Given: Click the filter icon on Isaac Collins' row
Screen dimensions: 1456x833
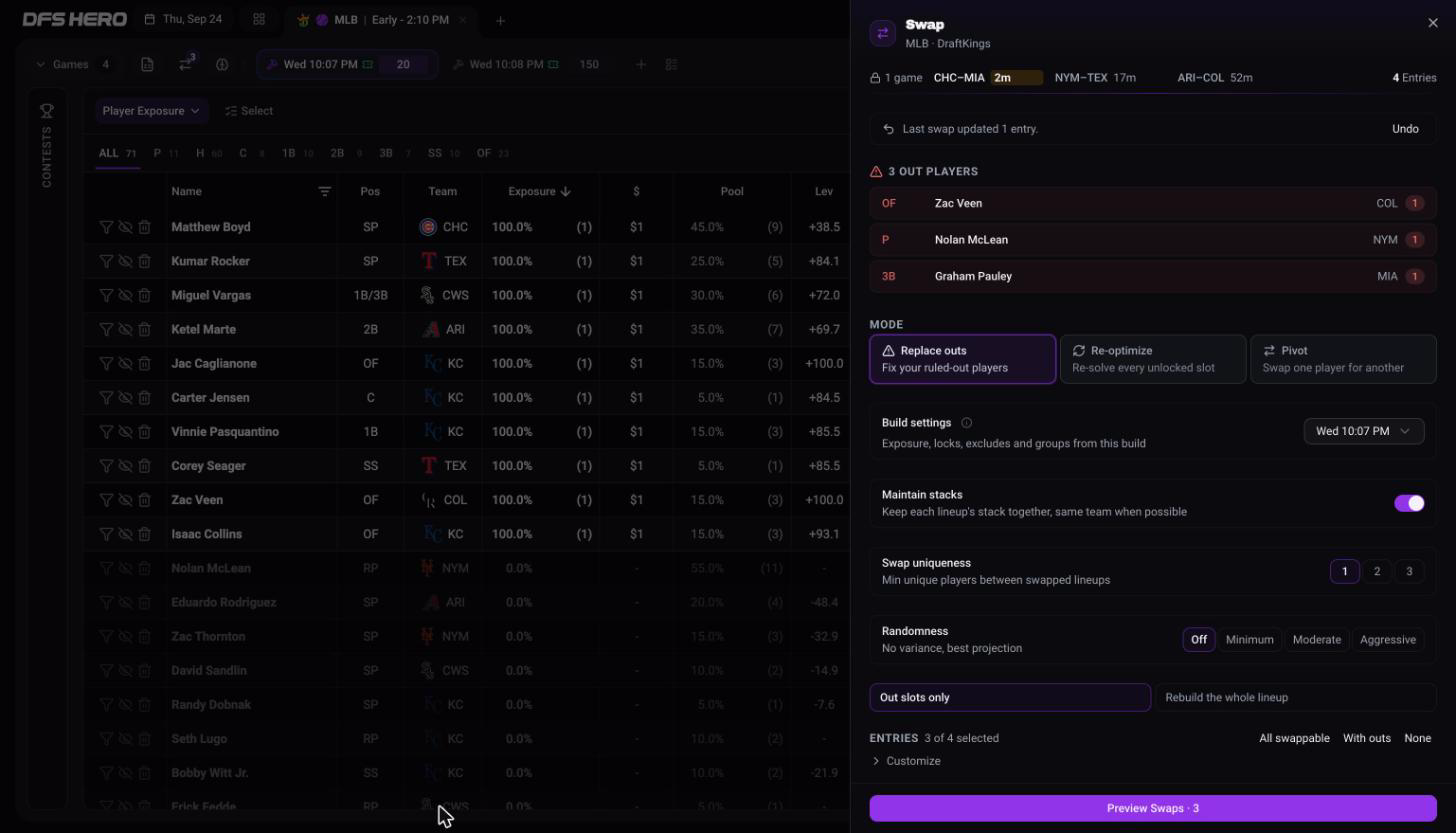Looking at the screenshot, I should (x=106, y=534).
